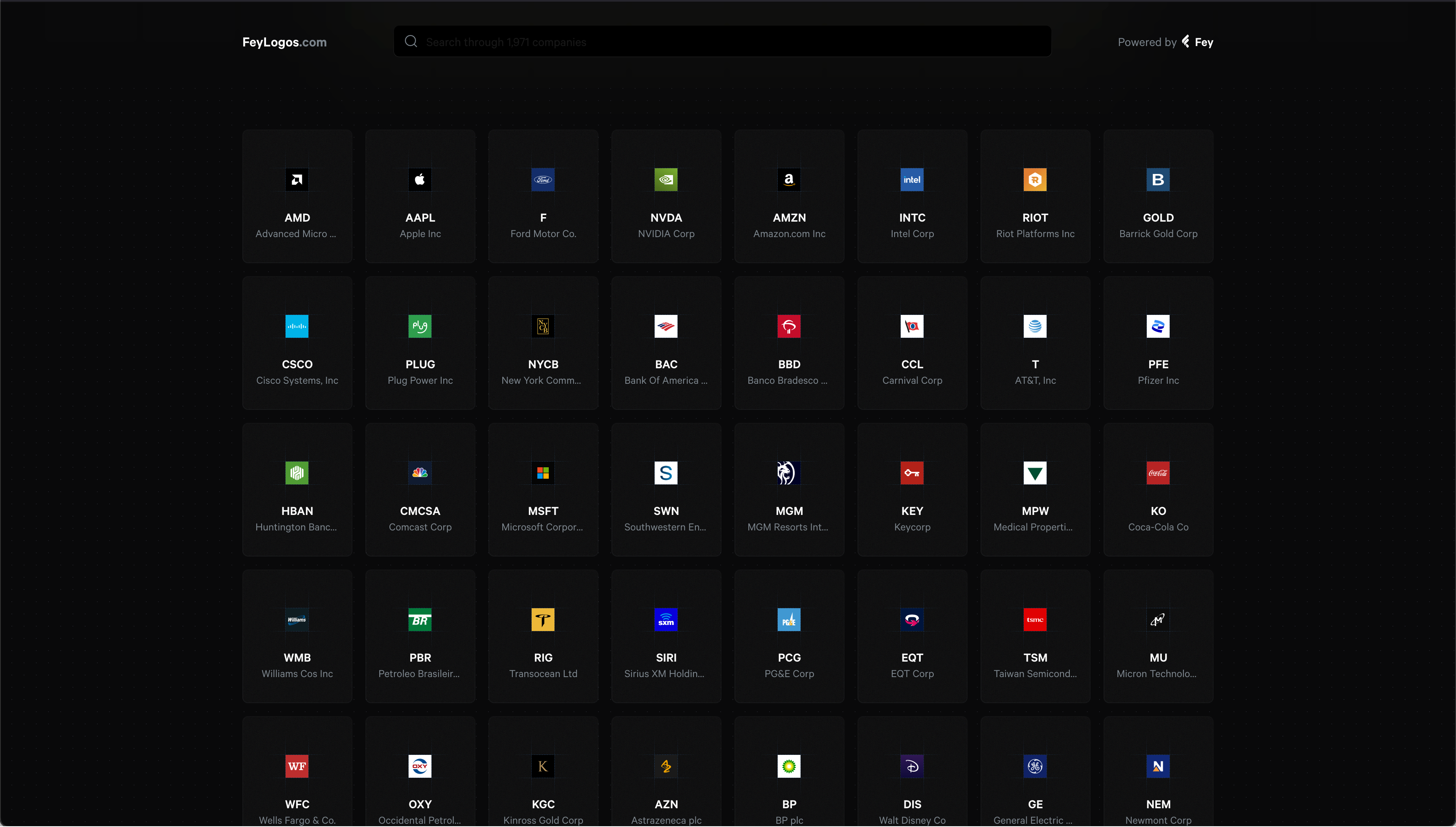Select the Riot Platforms logo

1035,180
